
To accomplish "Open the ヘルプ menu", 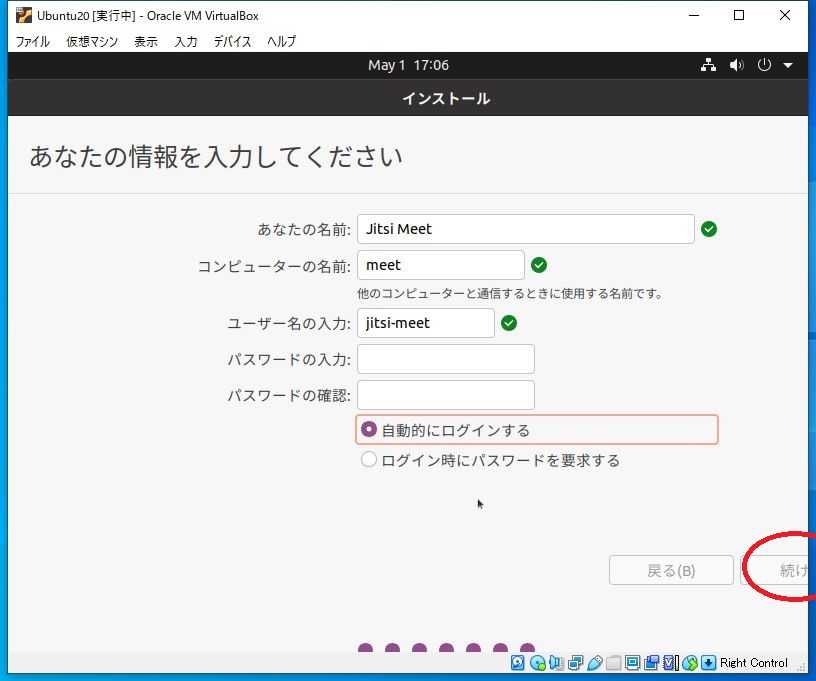I will 282,42.
